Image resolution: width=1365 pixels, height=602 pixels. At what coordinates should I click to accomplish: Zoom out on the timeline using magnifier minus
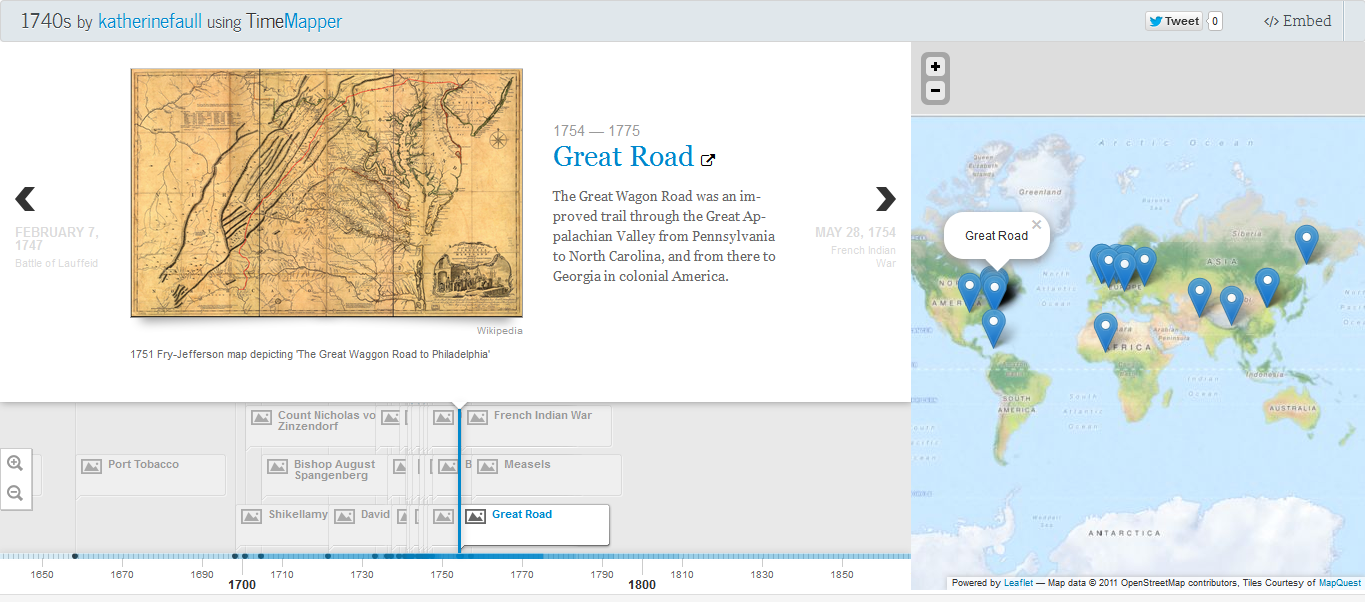click(x=15, y=493)
